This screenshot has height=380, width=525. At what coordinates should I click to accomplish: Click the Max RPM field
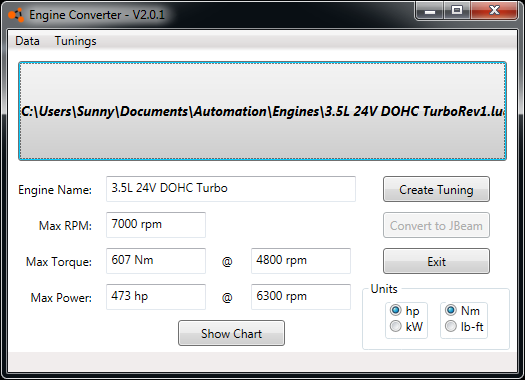156,225
